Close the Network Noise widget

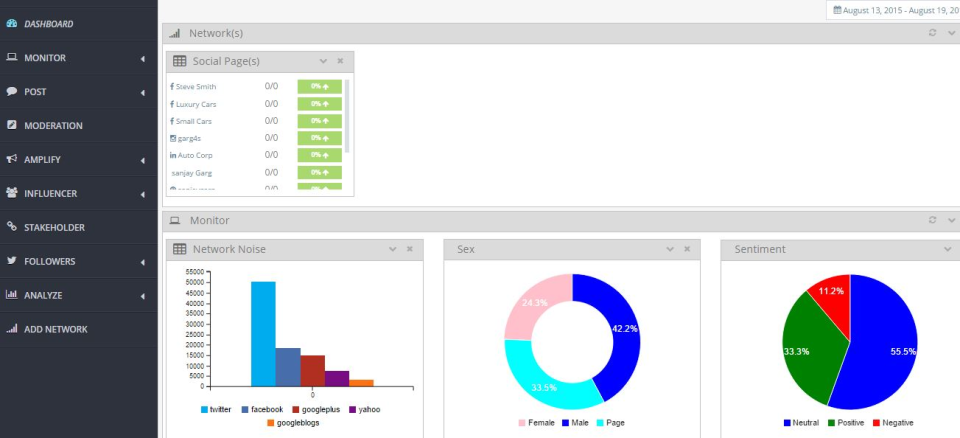point(409,249)
